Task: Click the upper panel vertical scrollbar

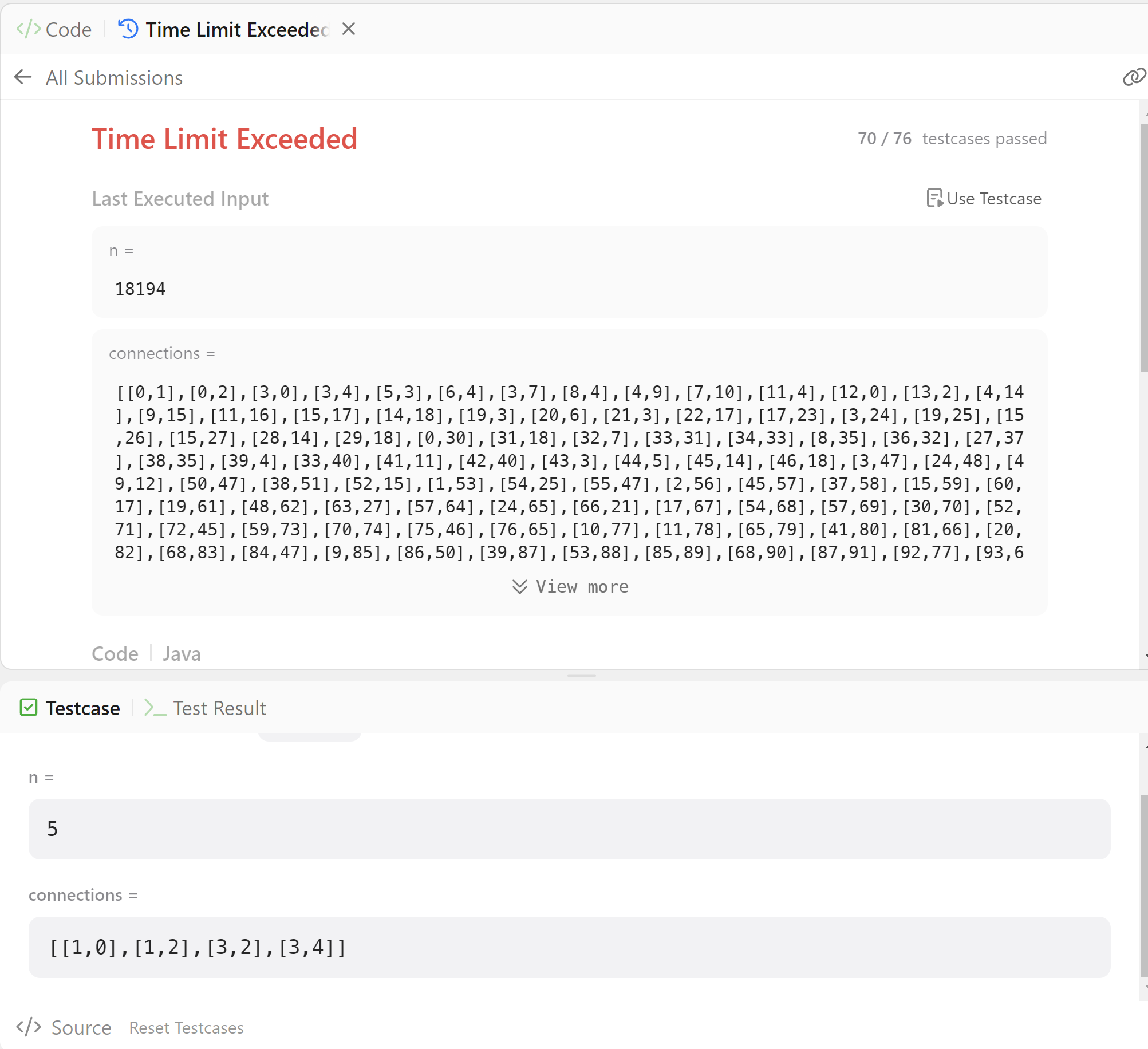Action: [1143, 248]
